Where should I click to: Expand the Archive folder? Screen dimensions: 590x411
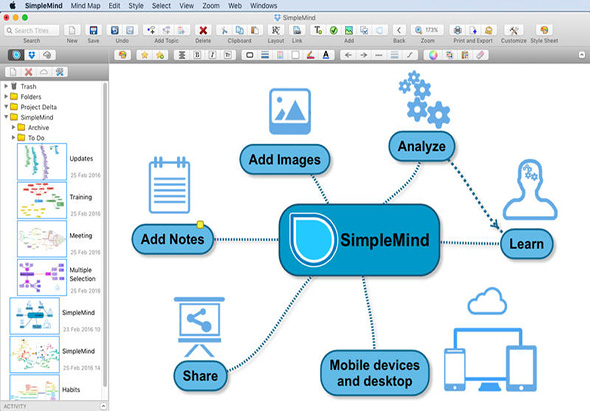(14, 127)
